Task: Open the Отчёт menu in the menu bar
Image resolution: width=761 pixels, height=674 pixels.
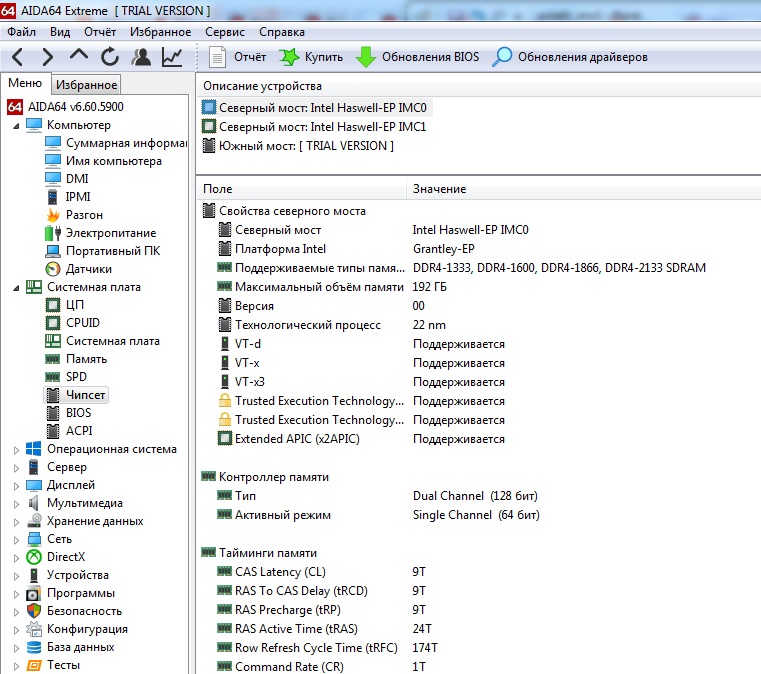Action: (100, 32)
